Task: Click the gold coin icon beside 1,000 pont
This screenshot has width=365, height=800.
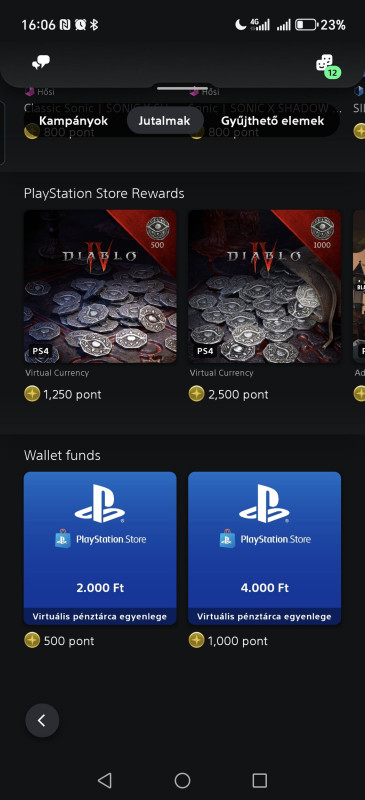Action: click(197, 641)
